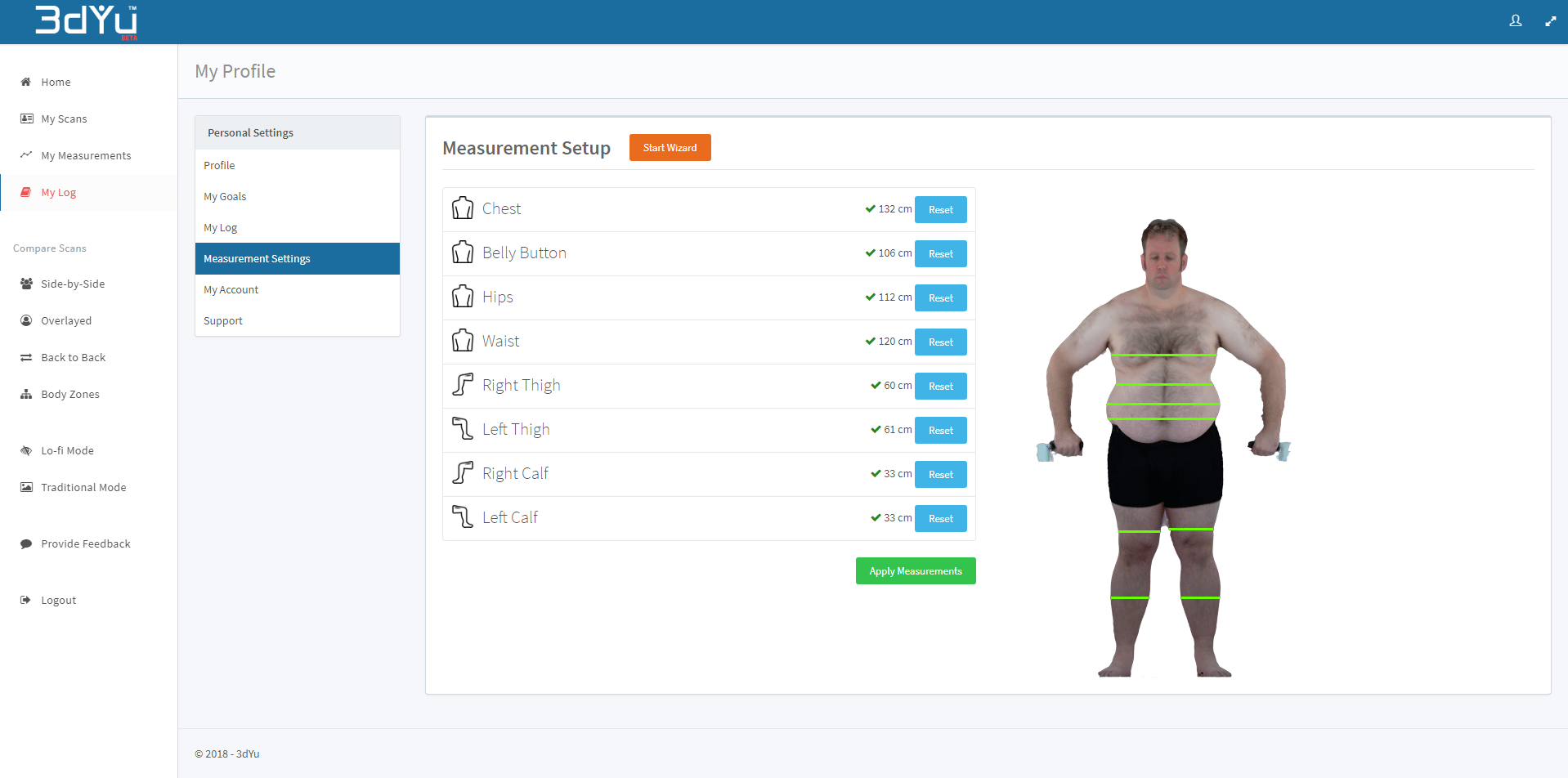The image size is (1568, 778).
Task: Open the My Goals settings tab
Action: click(225, 196)
